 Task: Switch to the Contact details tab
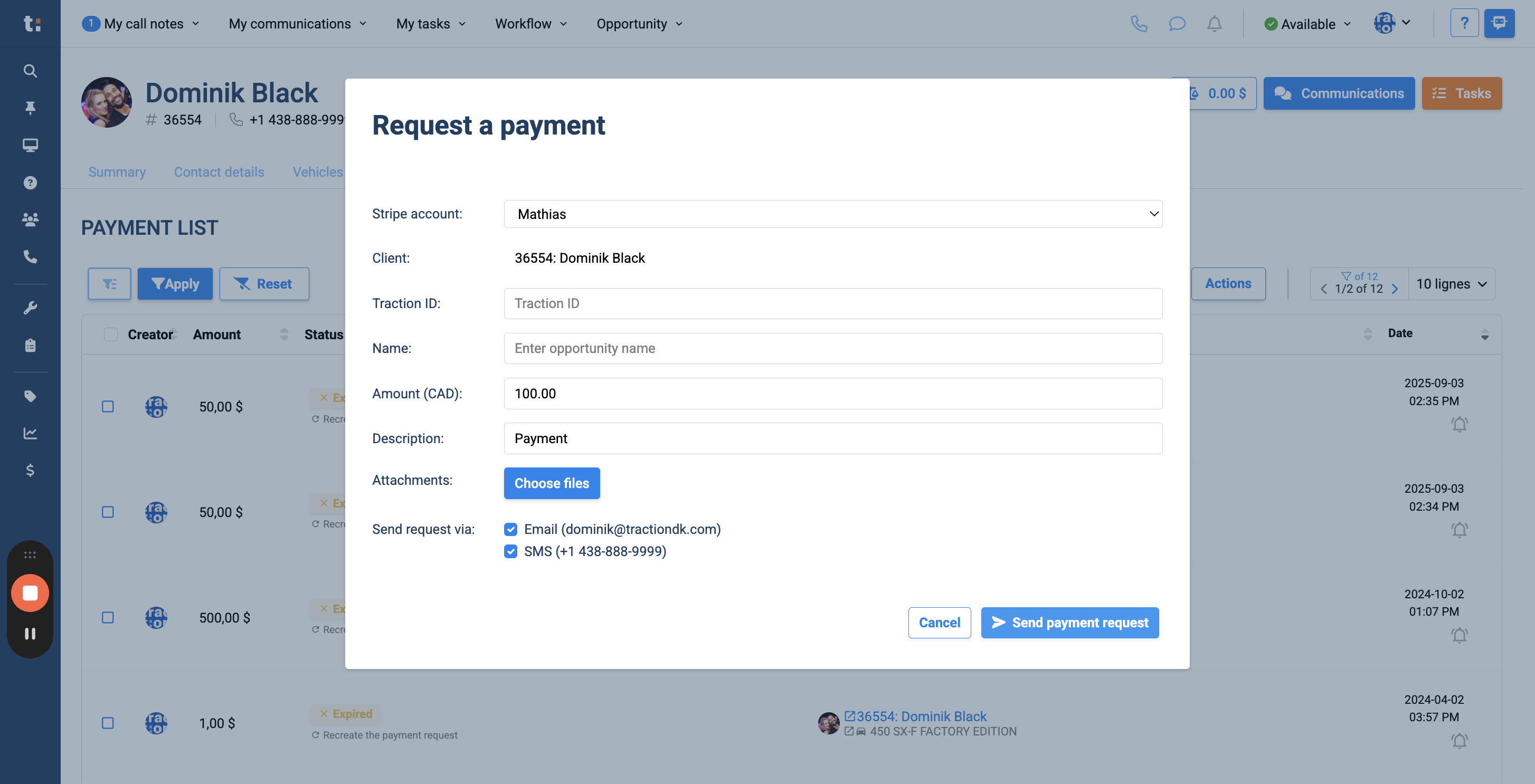(219, 171)
